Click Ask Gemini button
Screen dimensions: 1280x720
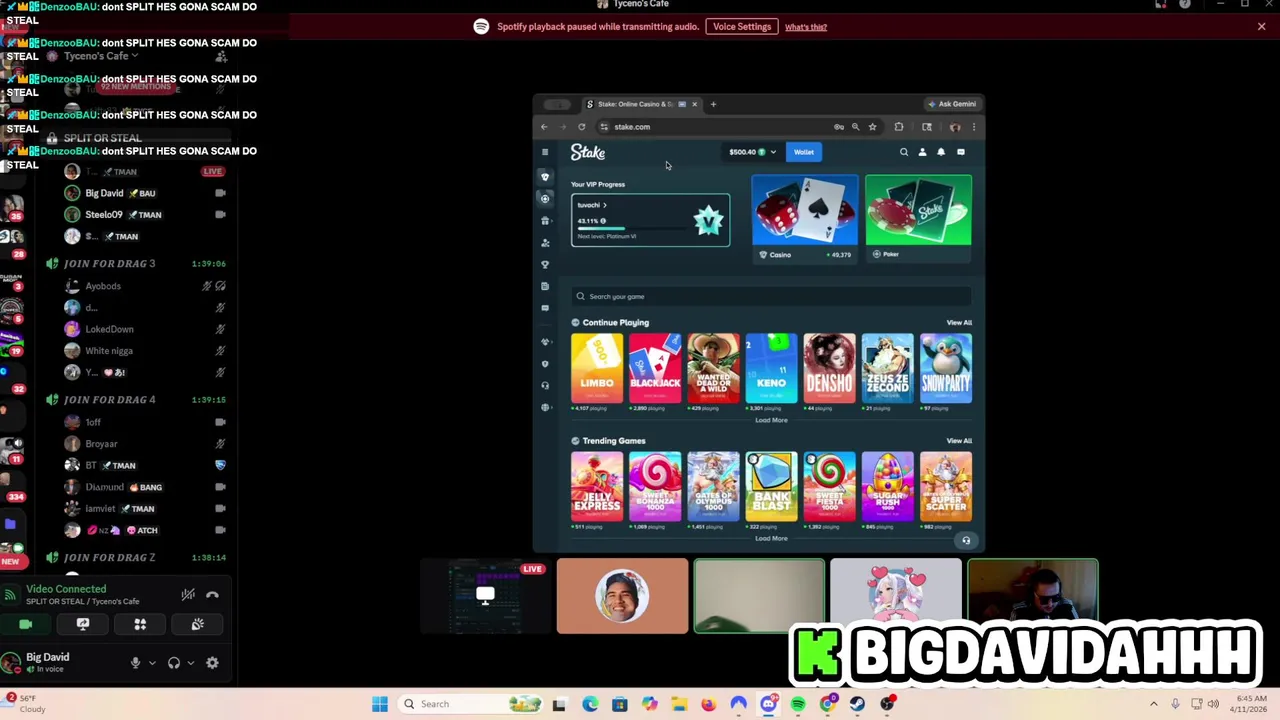(952, 104)
